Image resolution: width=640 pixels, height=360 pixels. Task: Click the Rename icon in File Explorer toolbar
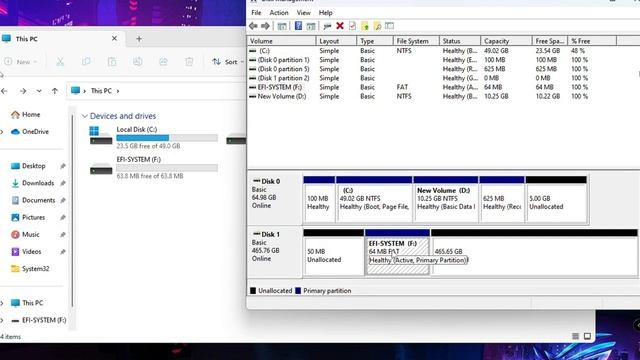(138, 62)
